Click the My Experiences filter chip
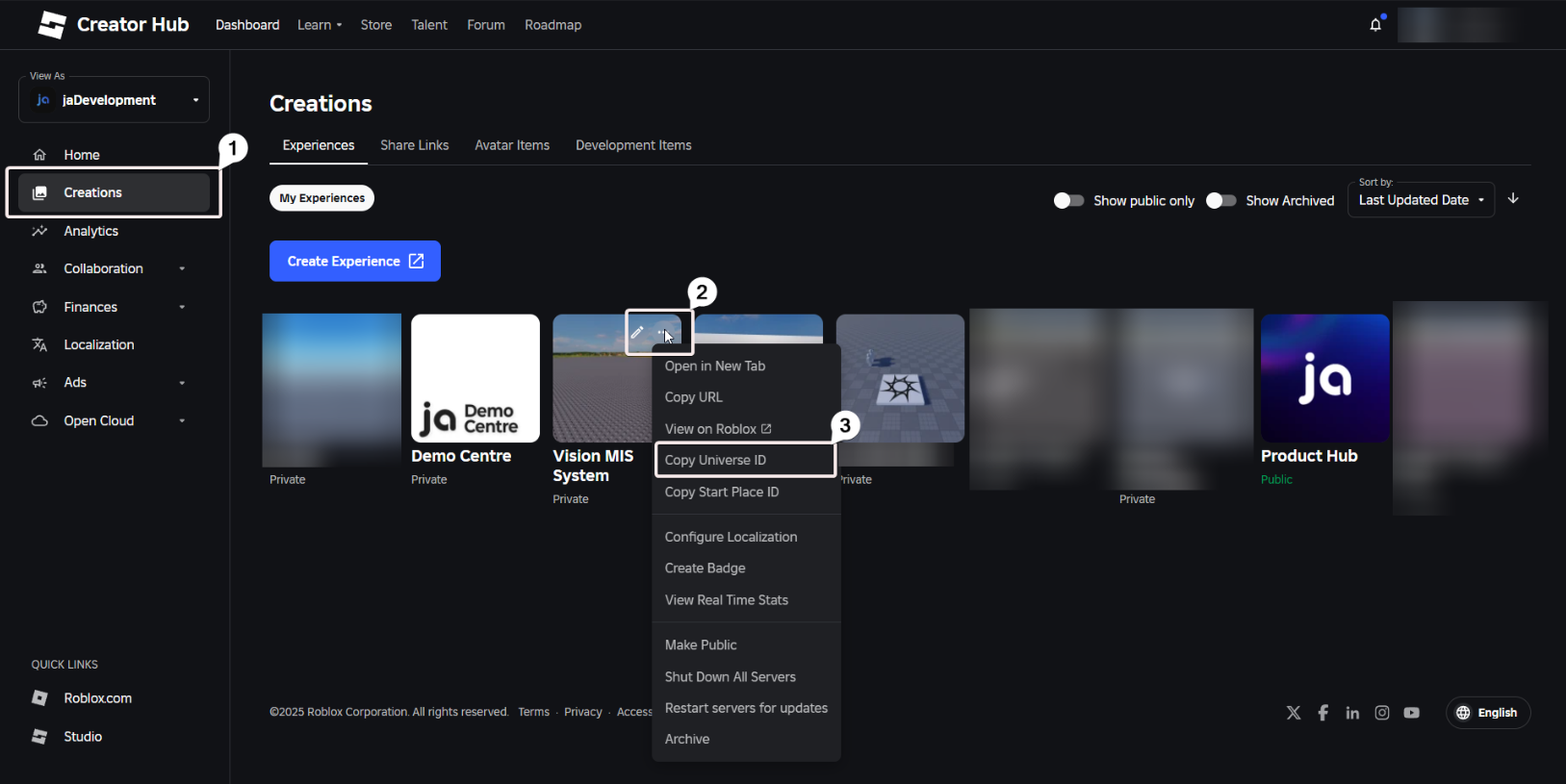 point(321,198)
